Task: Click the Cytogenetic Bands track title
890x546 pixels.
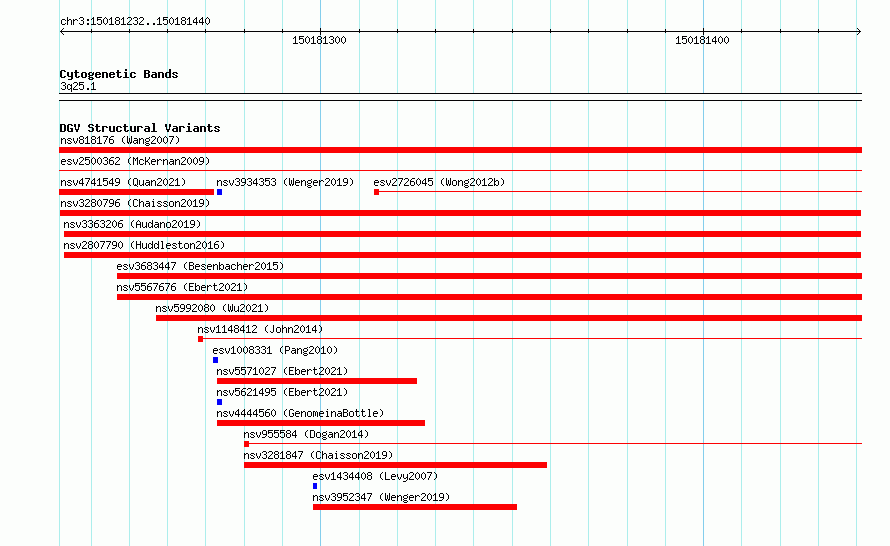Action: pyautogui.click(x=119, y=74)
